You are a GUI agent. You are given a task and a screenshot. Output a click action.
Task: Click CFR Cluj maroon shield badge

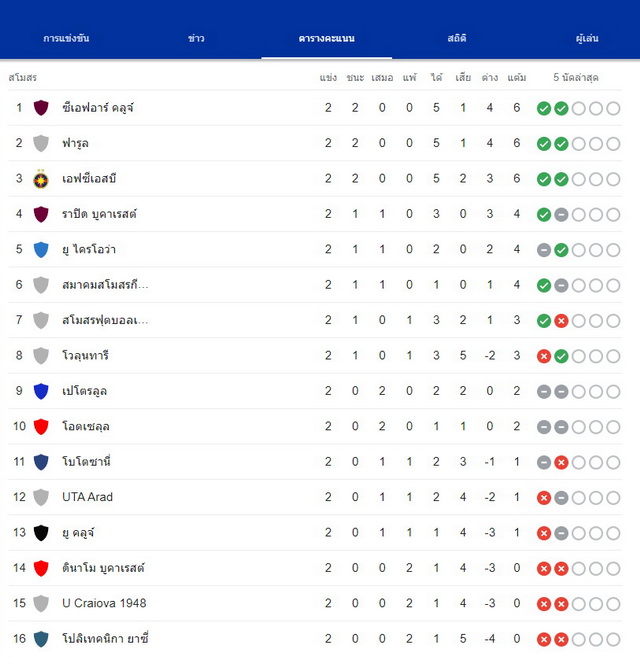[41, 108]
